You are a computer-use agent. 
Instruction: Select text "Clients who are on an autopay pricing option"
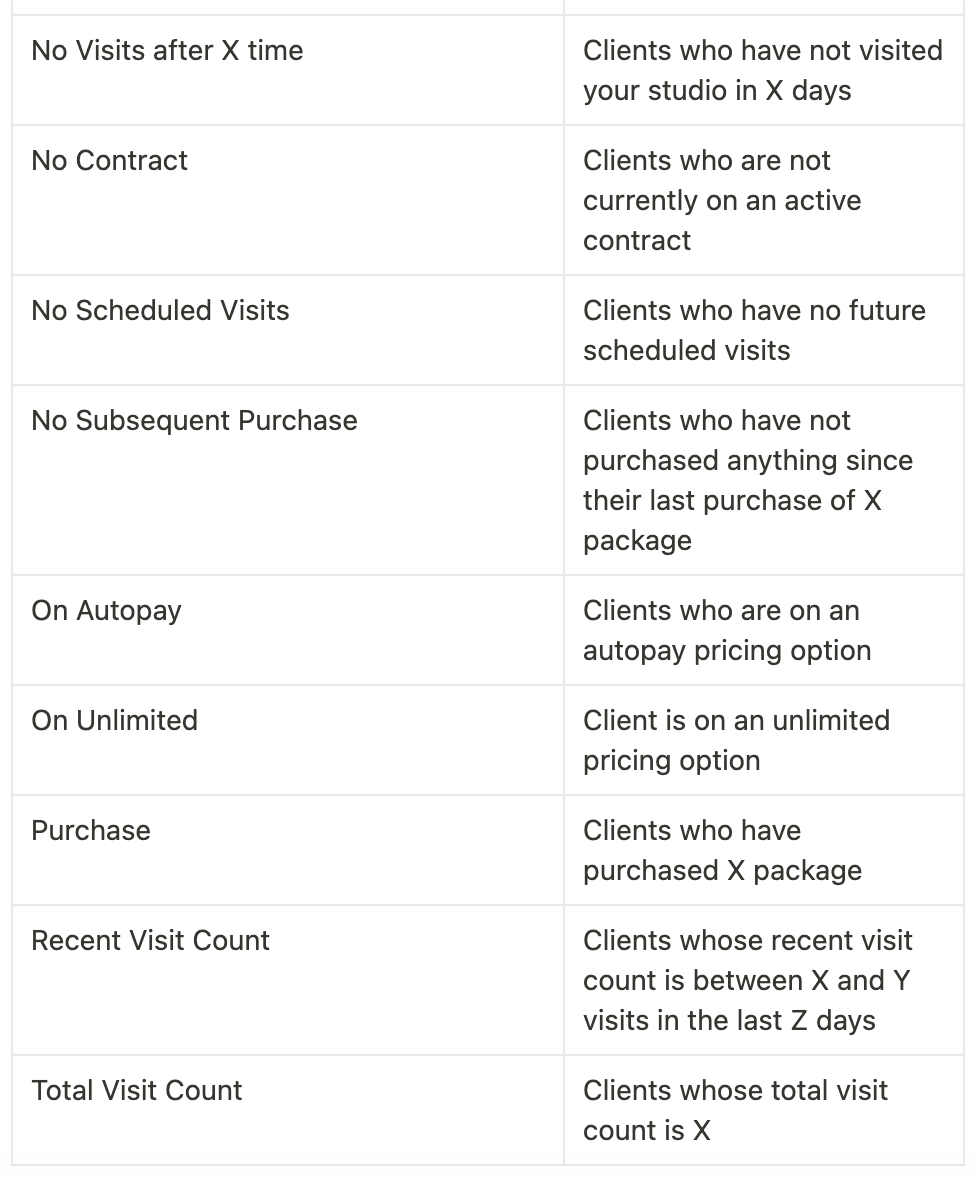[727, 631]
